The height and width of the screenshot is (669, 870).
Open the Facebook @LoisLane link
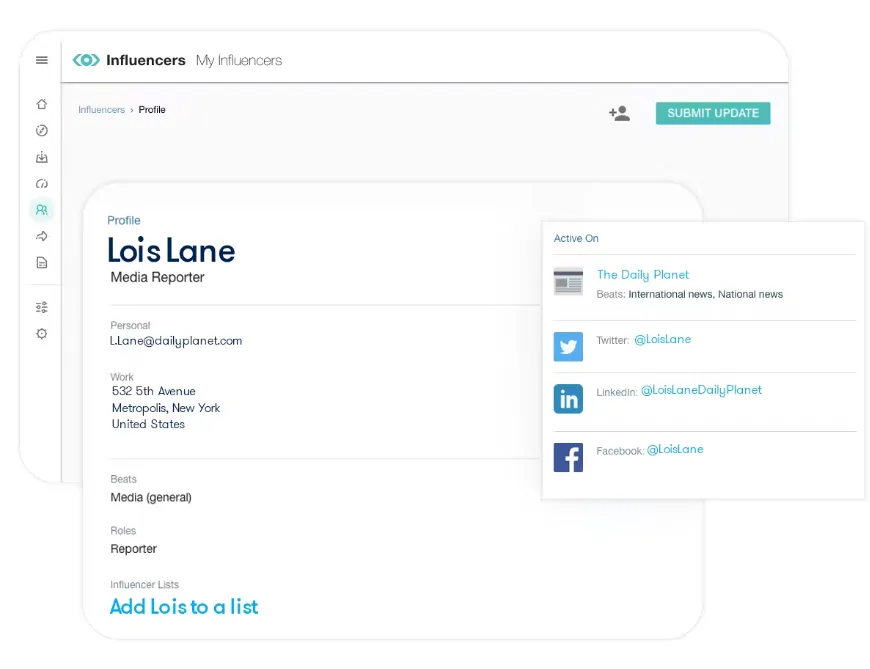[675, 449]
